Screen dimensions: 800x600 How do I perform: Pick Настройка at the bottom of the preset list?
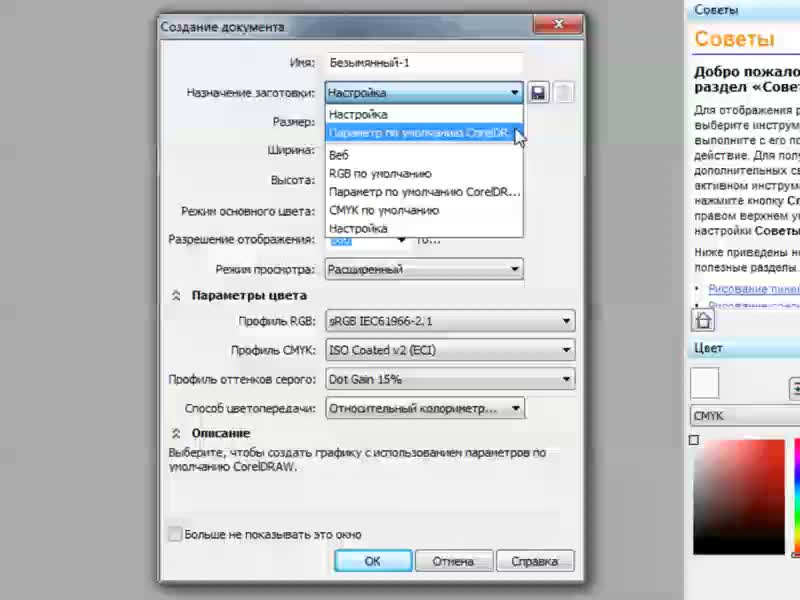point(424,228)
